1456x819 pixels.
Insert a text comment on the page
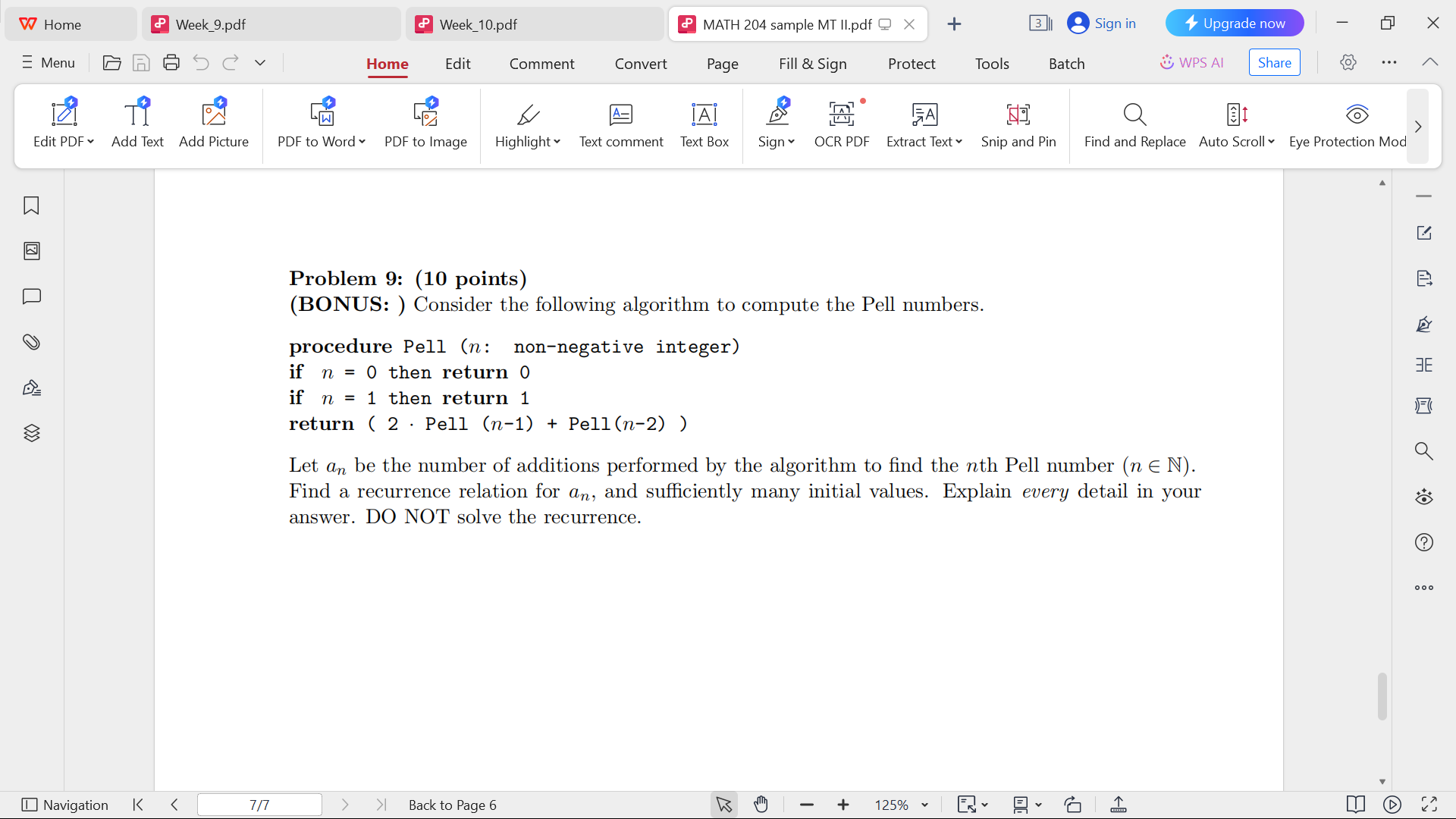[621, 125]
